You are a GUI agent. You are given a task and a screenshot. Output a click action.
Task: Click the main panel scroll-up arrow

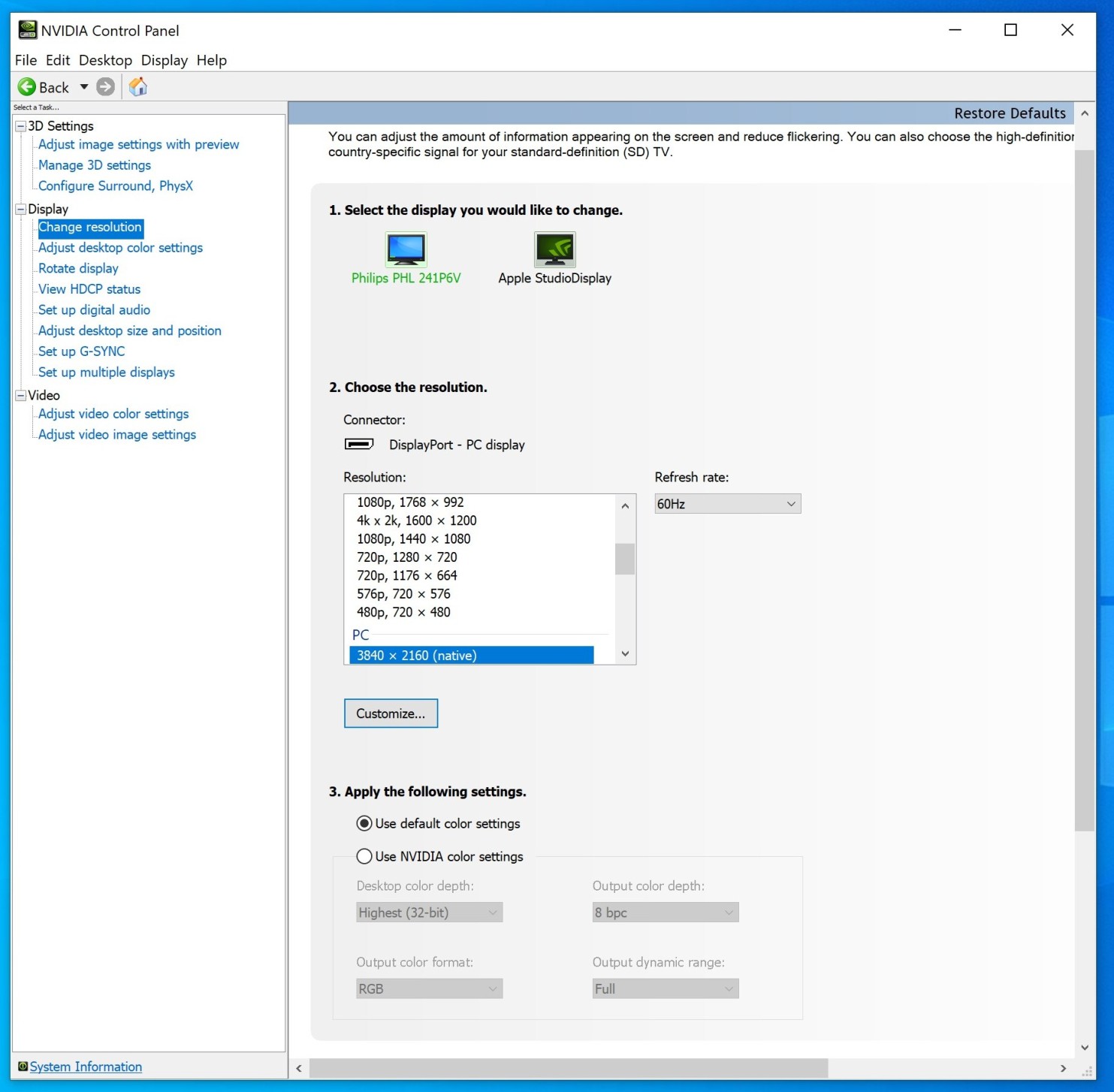pos(1085,113)
